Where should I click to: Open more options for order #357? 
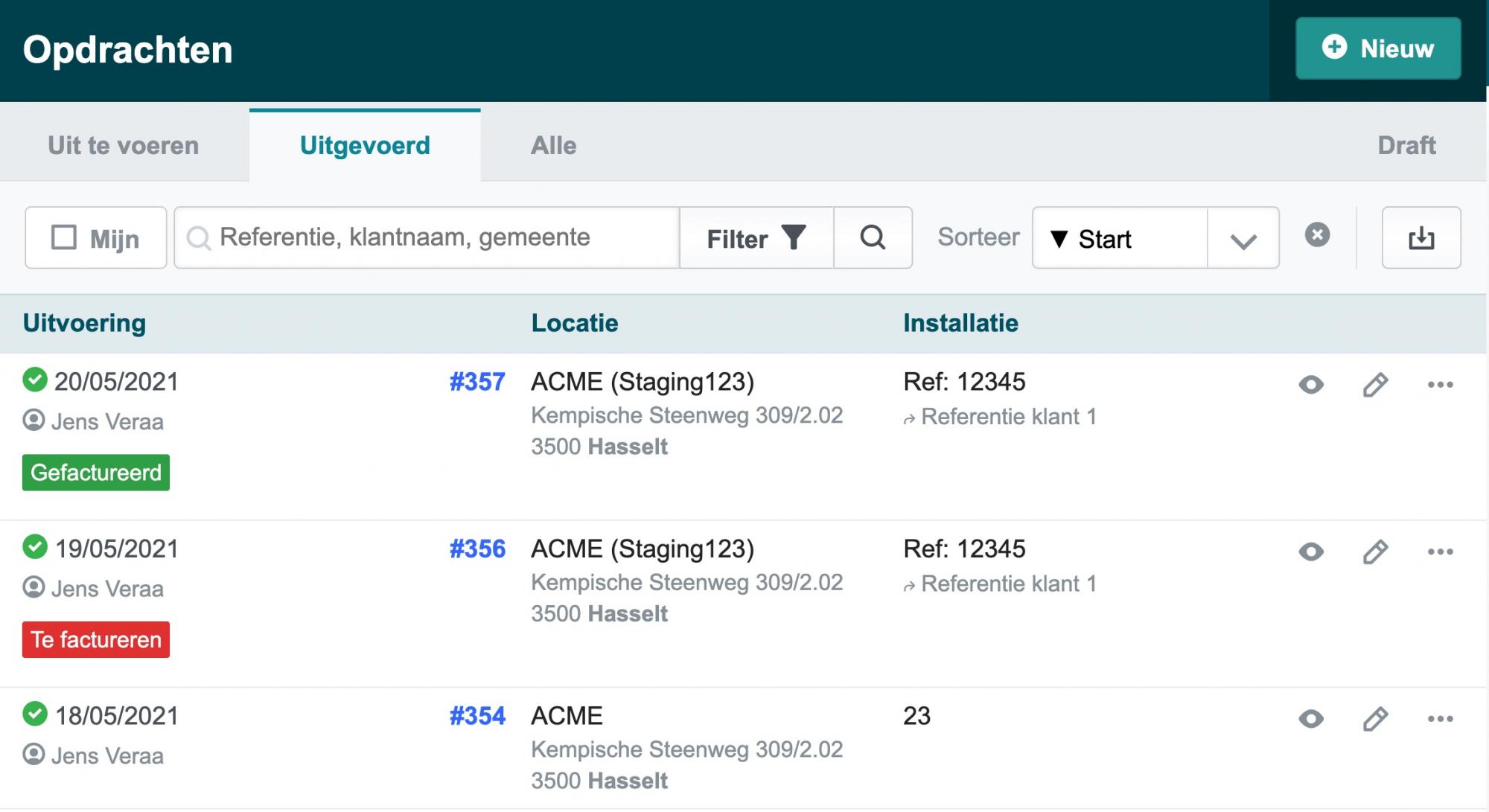[x=1440, y=385]
